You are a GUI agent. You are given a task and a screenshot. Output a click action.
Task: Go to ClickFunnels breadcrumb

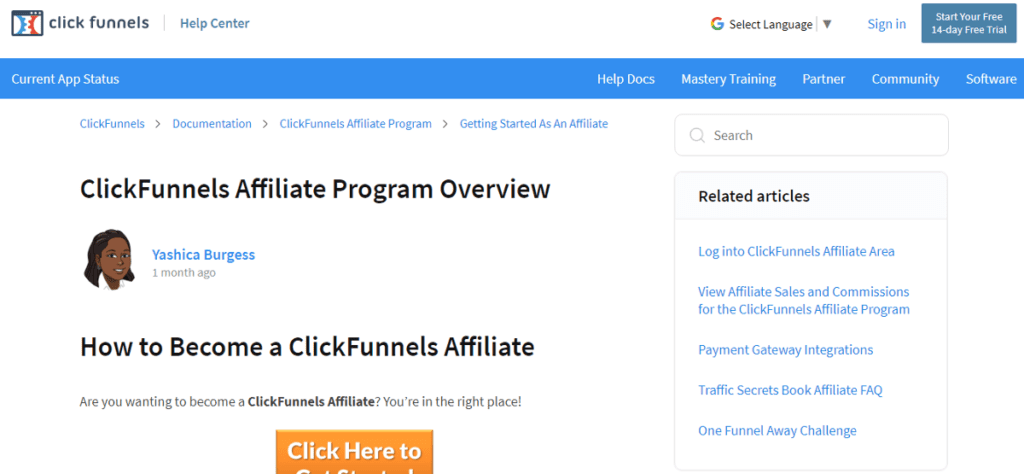(112, 123)
